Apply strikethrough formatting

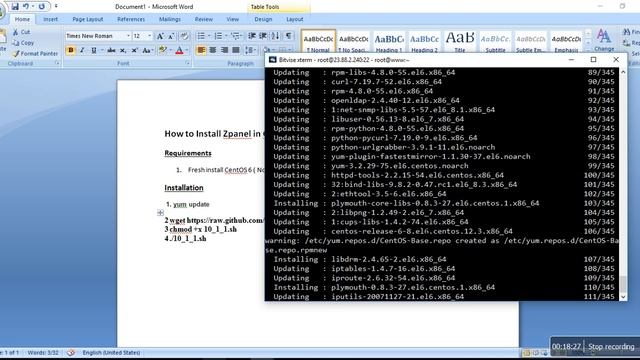click(111, 50)
